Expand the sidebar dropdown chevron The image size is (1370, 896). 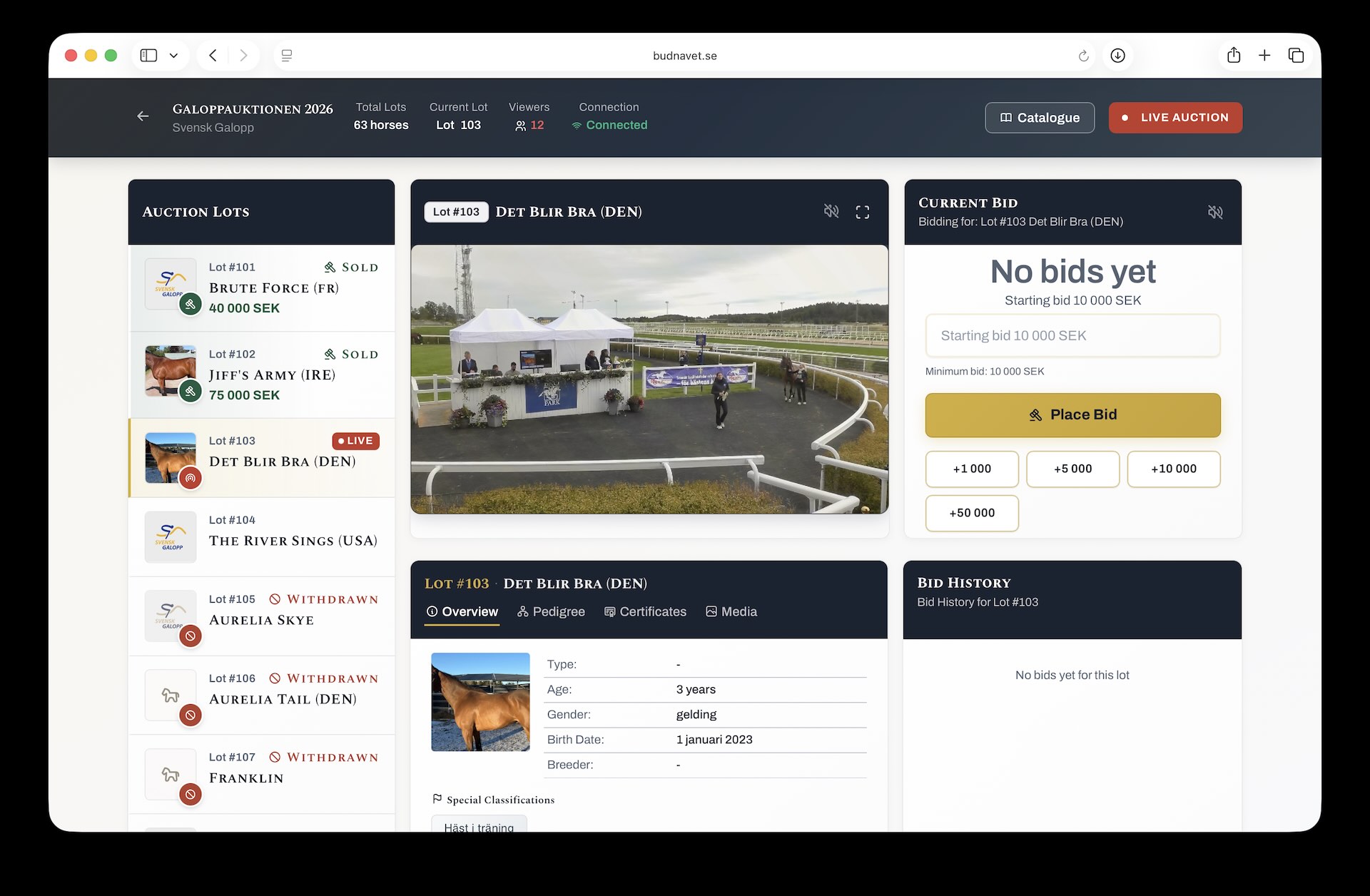(x=173, y=56)
